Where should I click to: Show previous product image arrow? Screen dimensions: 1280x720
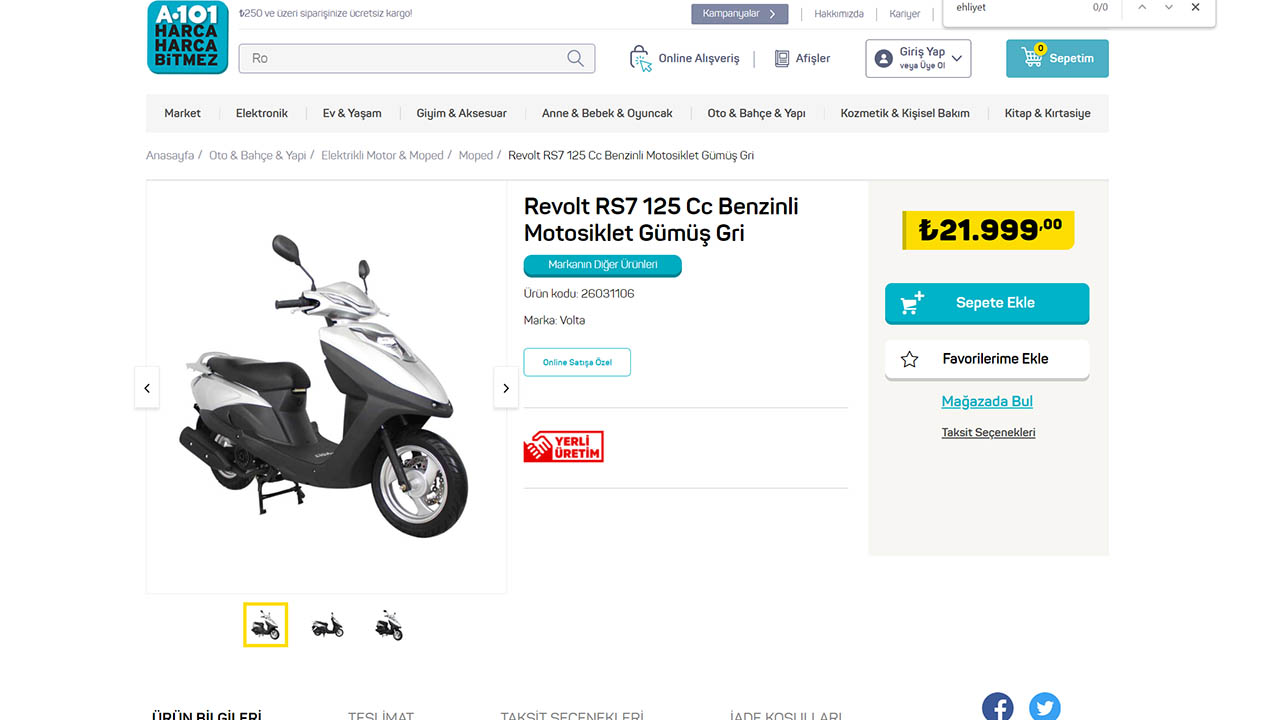(x=147, y=388)
